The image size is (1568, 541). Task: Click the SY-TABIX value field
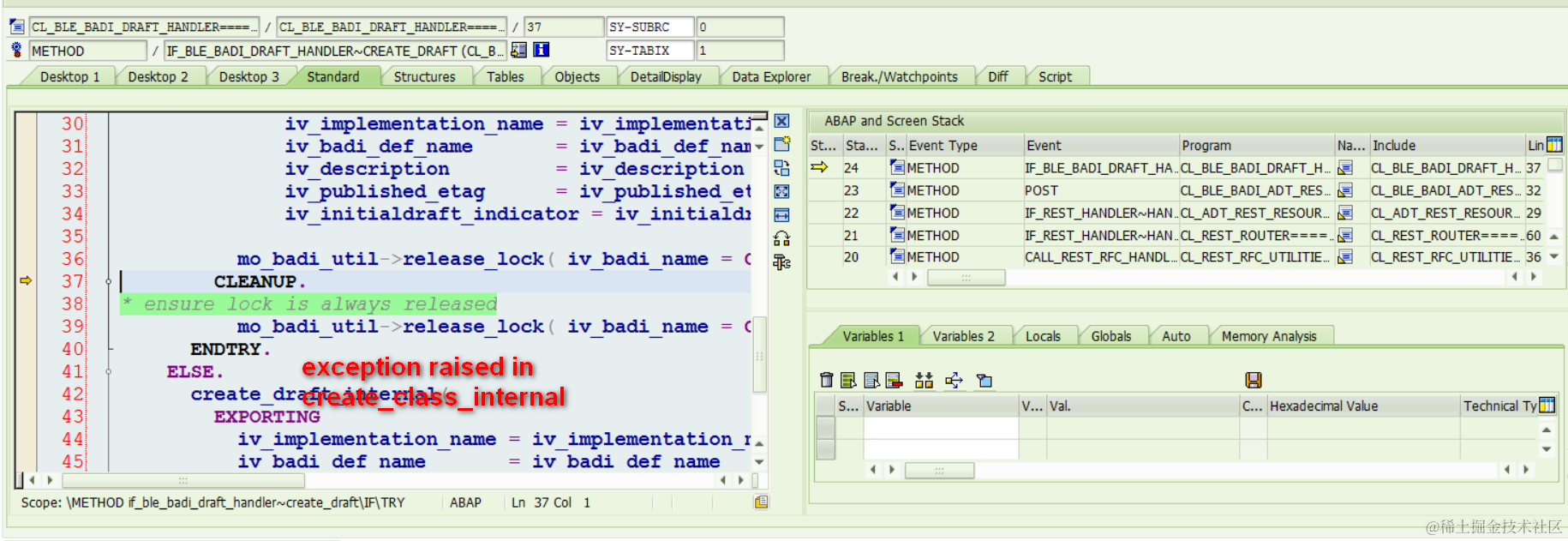point(739,51)
